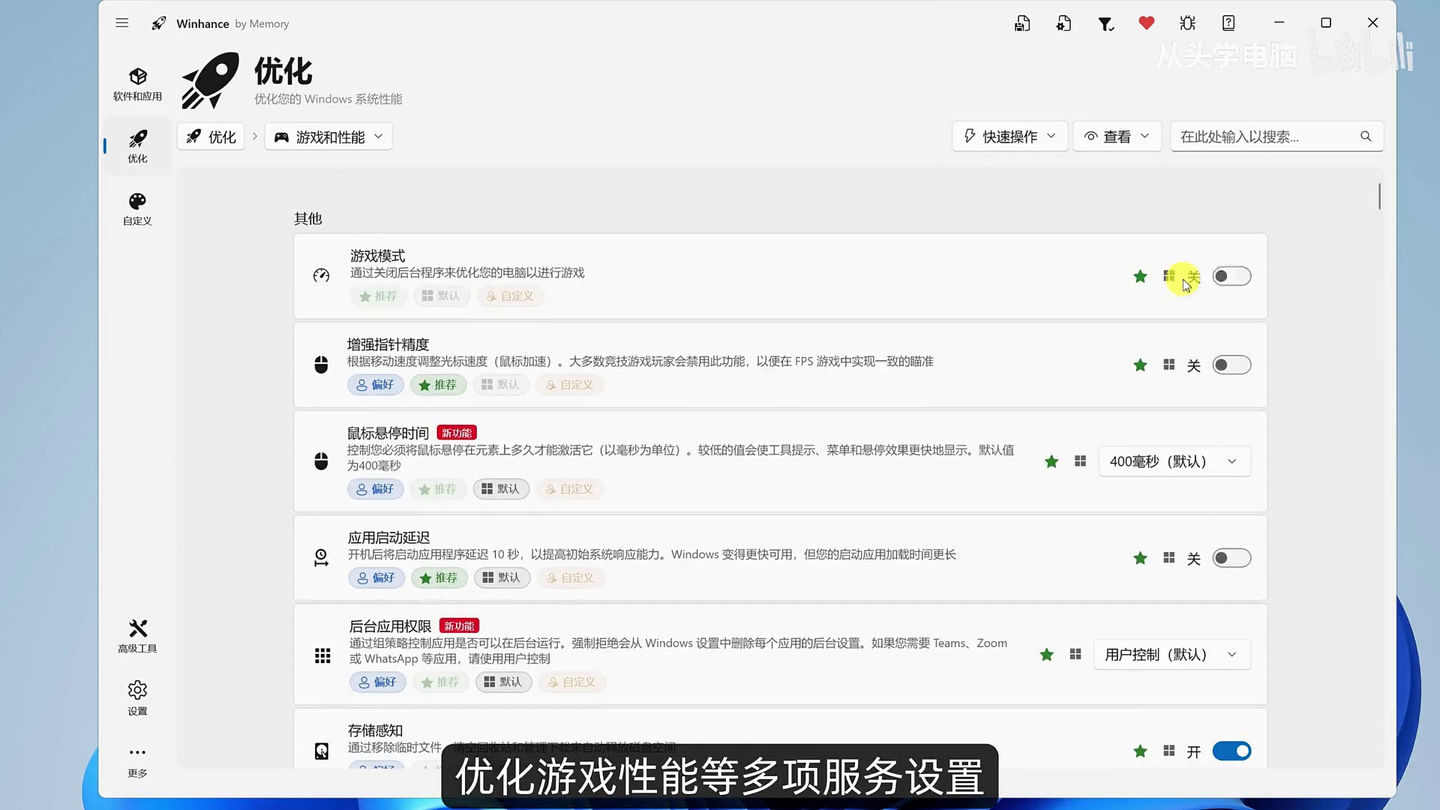Click the green star in 游戏模式 row
Viewport: 1440px width, 810px height.
1140,276
